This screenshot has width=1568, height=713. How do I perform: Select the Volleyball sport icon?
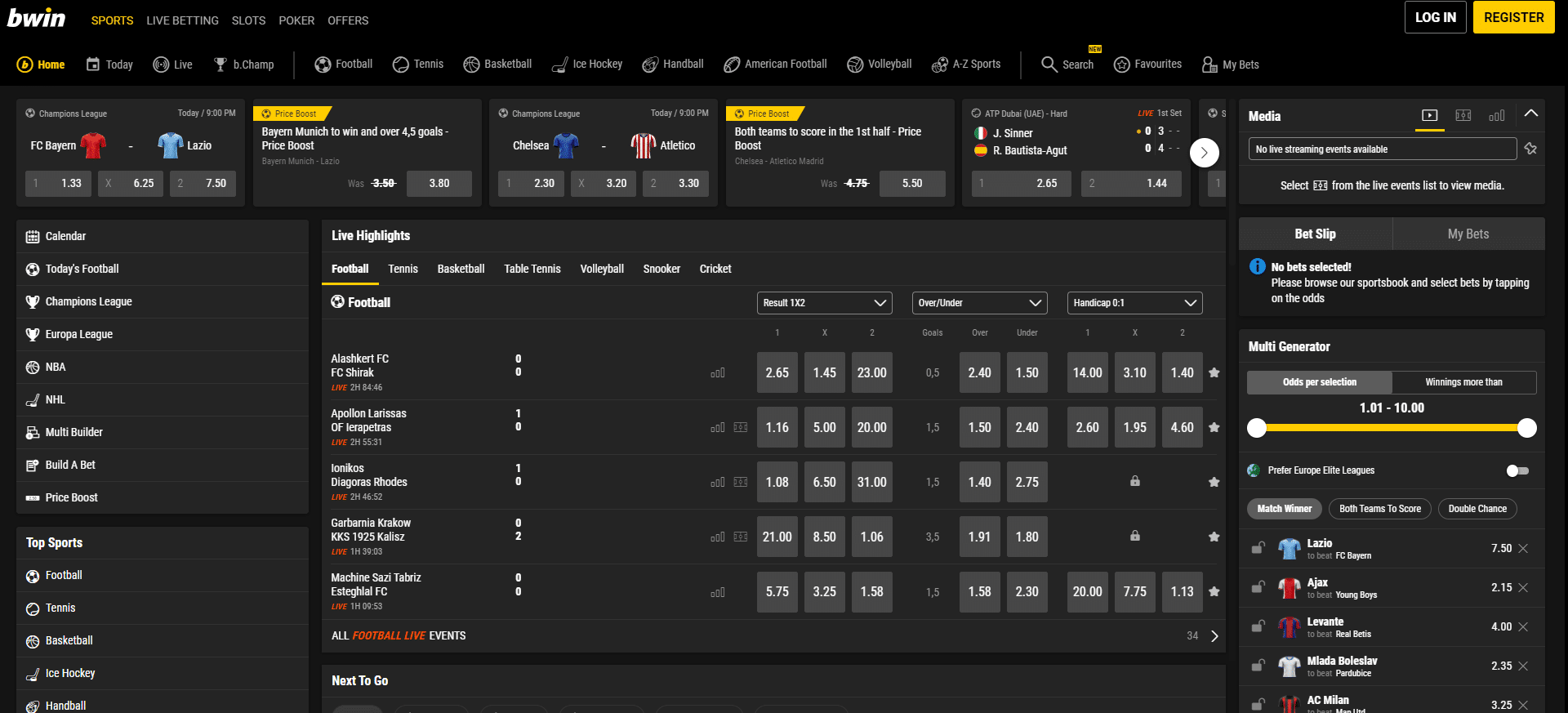(x=855, y=65)
